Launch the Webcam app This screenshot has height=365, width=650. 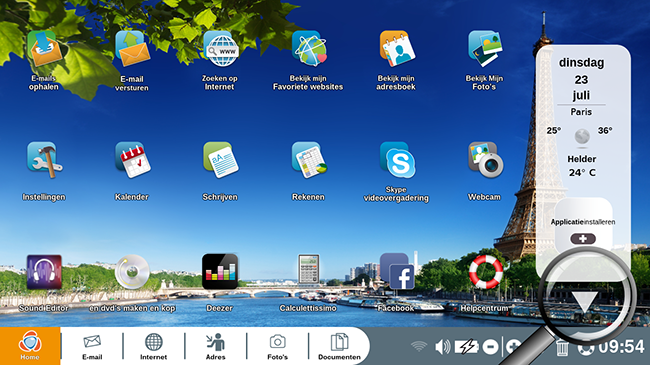485,160
